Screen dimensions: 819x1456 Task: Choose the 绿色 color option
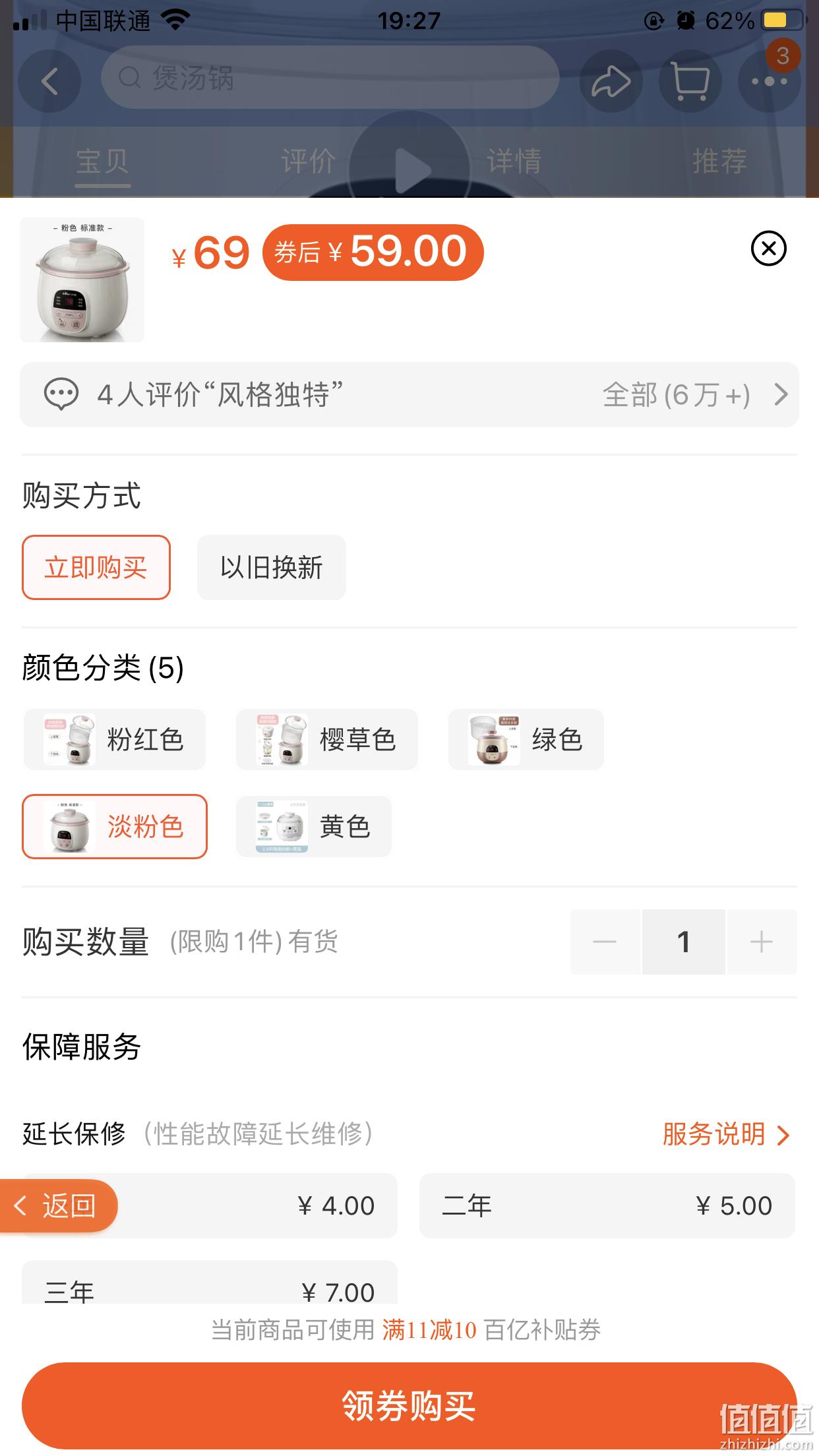[x=526, y=739]
